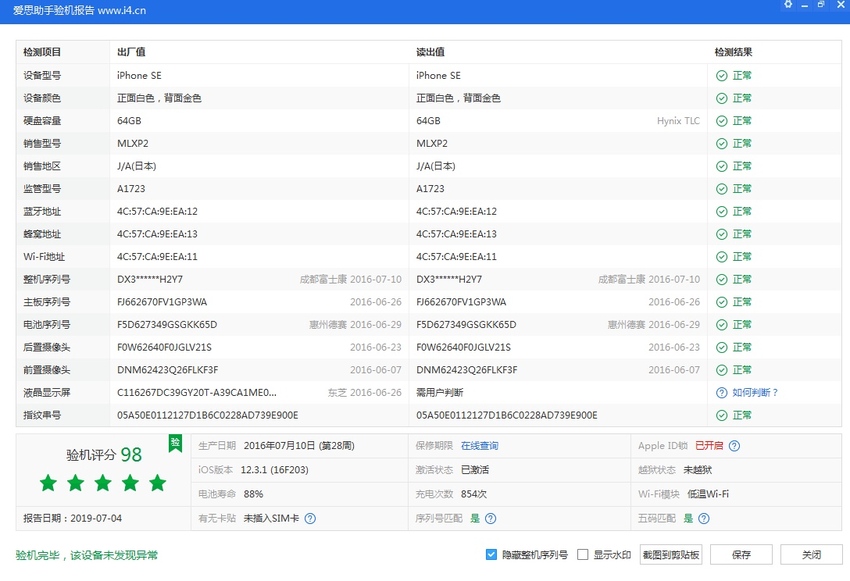The height and width of the screenshot is (581, 850).
Task: Click the help icon beside 序列号匹配
Action: [x=491, y=519]
